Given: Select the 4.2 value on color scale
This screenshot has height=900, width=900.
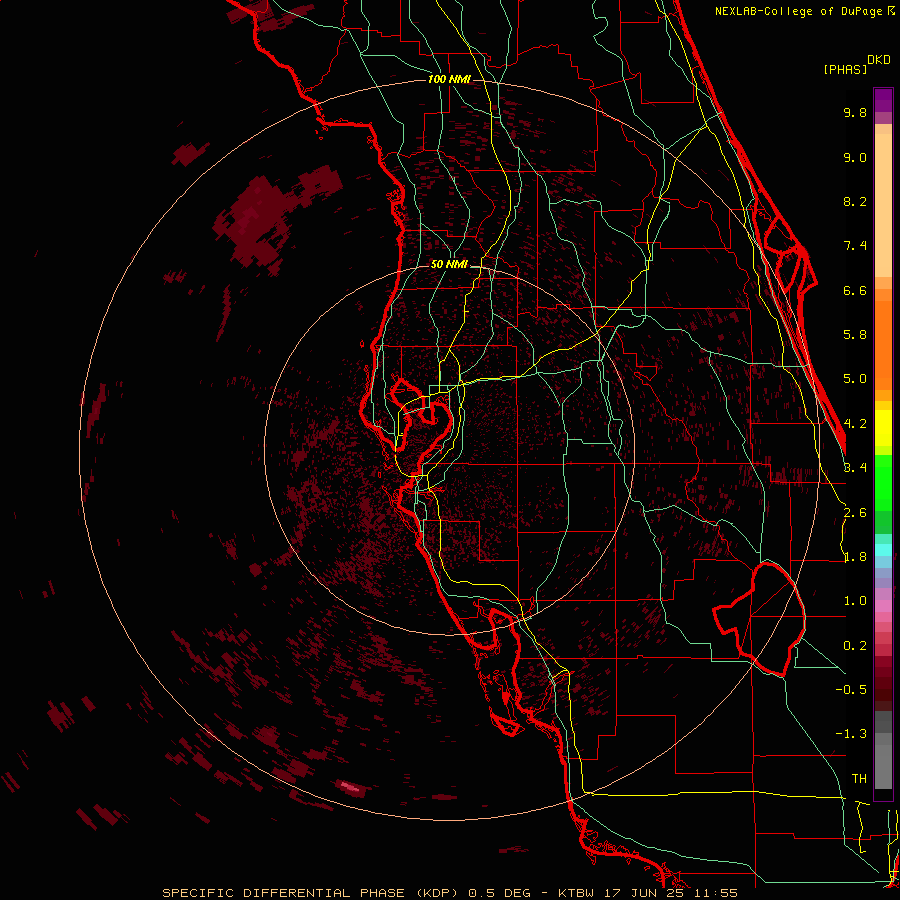Looking at the screenshot, I should coord(855,424).
